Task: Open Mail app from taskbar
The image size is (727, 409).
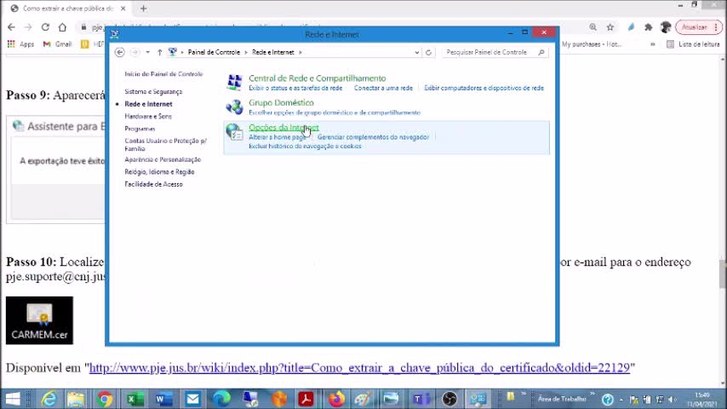Action: coord(192,399)
